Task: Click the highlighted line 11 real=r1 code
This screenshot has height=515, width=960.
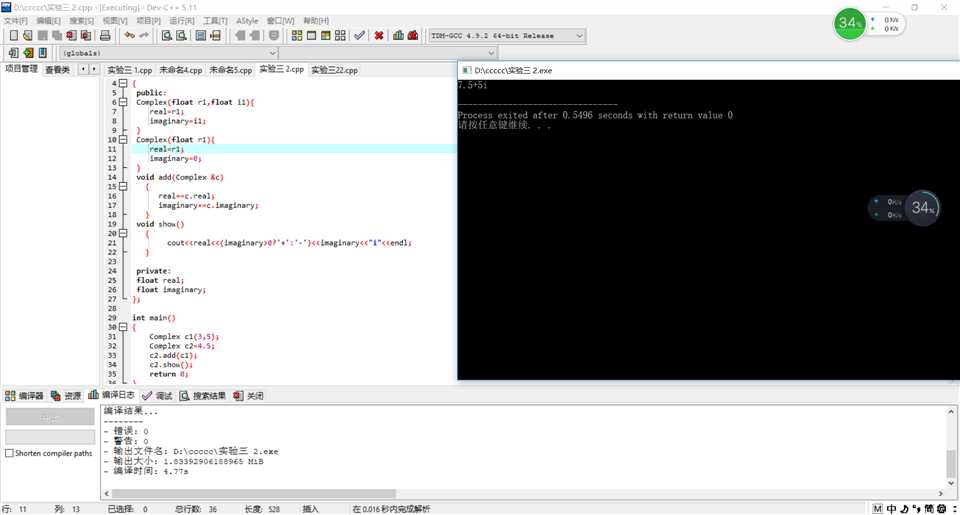Action: point(167,149)
